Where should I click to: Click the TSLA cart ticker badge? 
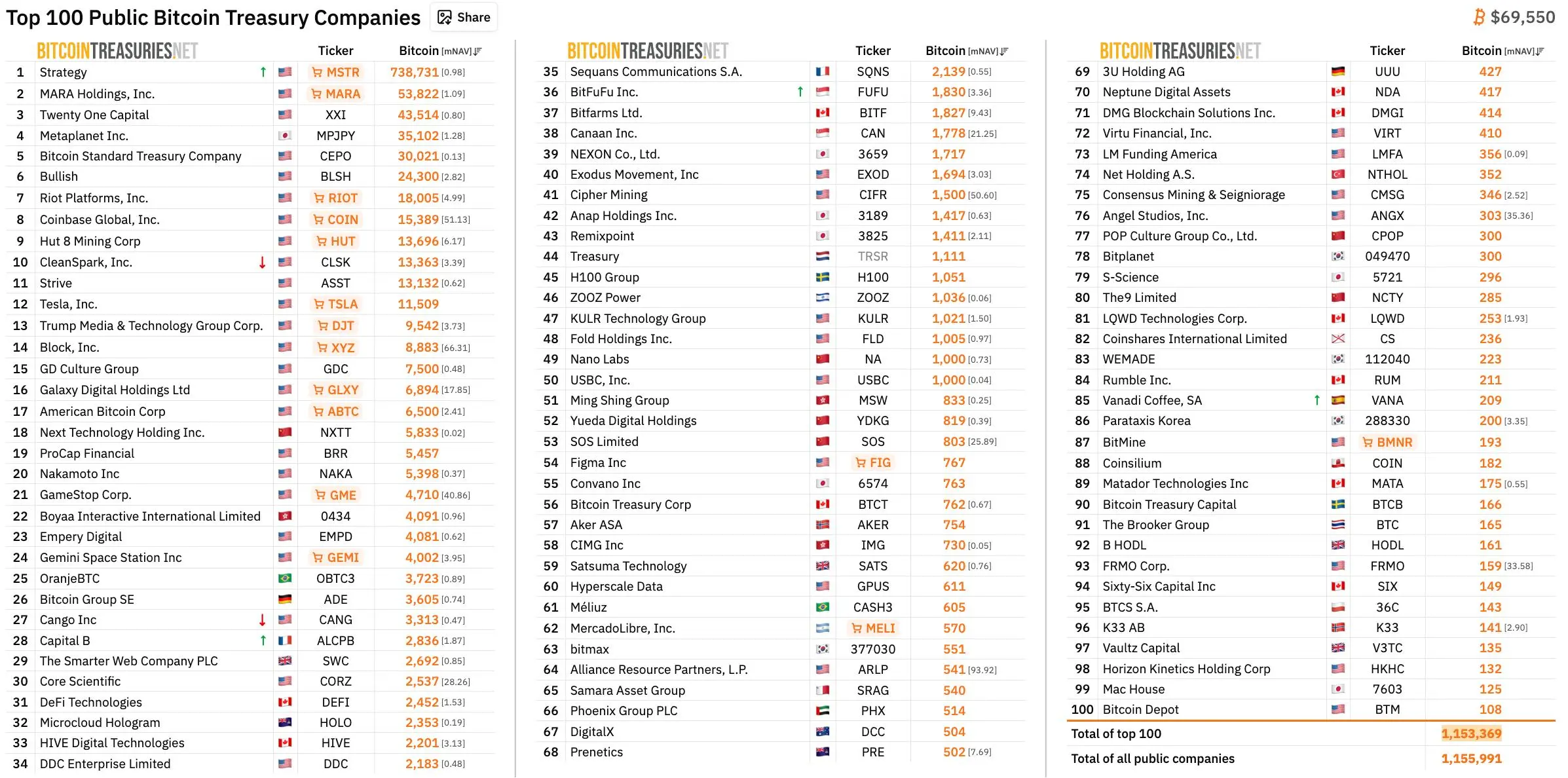coord(335,304)
